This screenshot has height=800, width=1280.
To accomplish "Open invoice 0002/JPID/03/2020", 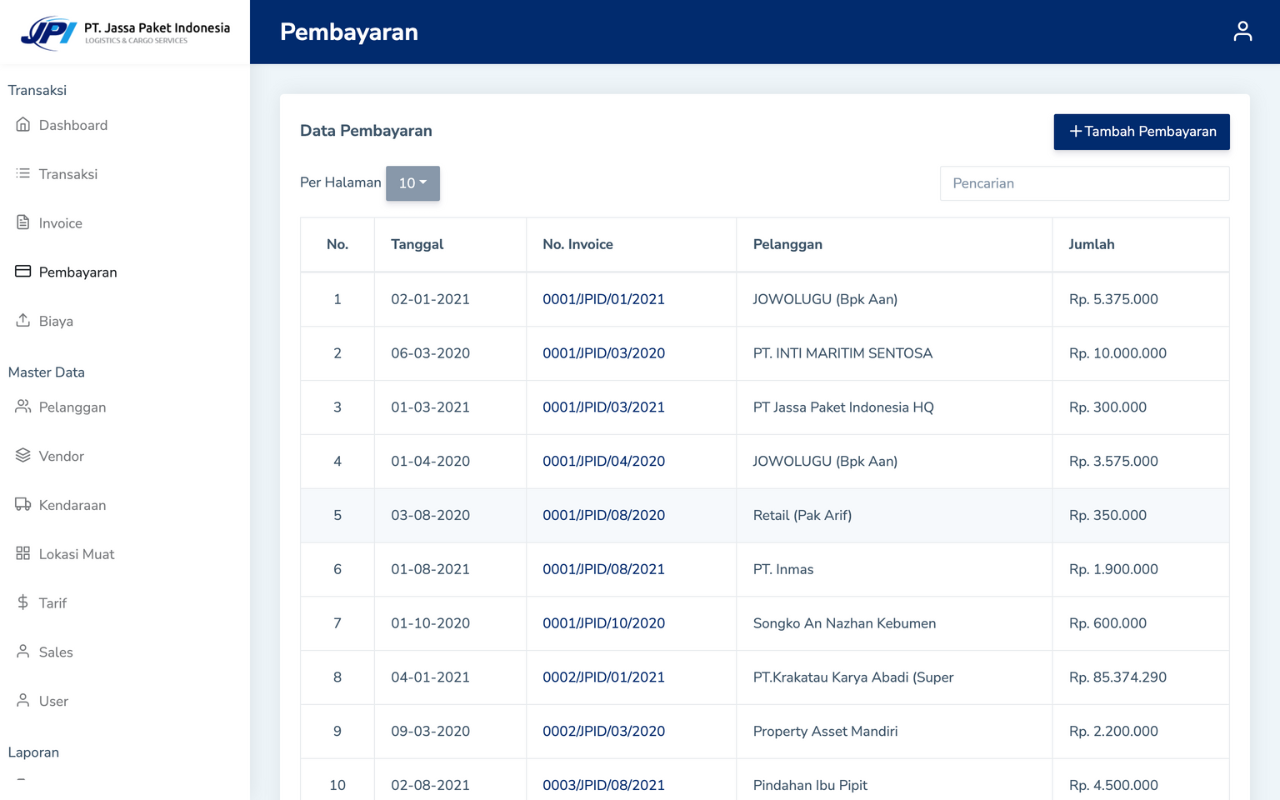I will click(x=602, y=731).
